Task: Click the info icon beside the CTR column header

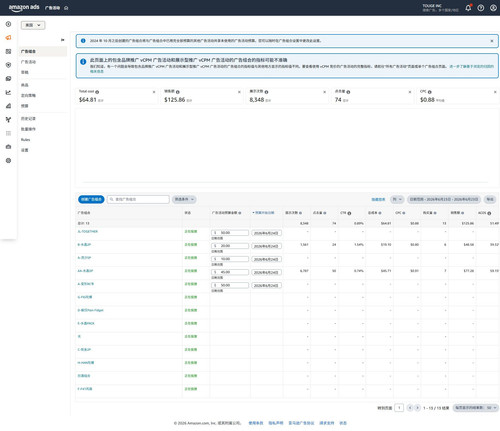Action: pos(349,213)
